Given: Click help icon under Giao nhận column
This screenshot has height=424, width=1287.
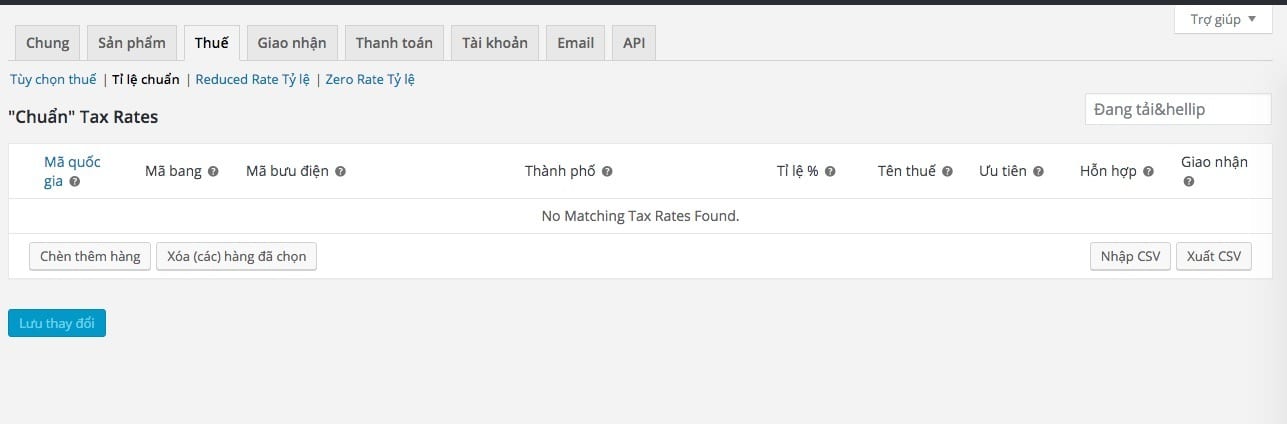Looking at the screenshot, I should (1188, 182).
